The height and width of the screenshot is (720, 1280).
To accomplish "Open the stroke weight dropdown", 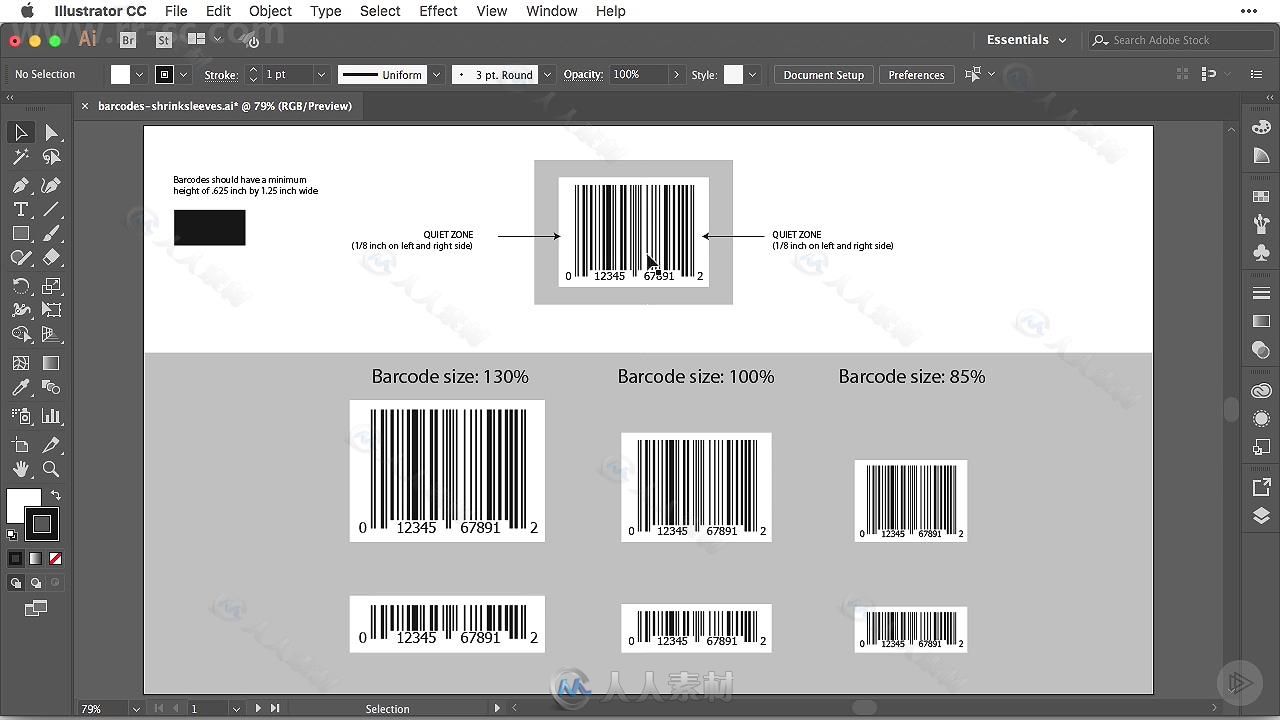I will coord(321,75).
